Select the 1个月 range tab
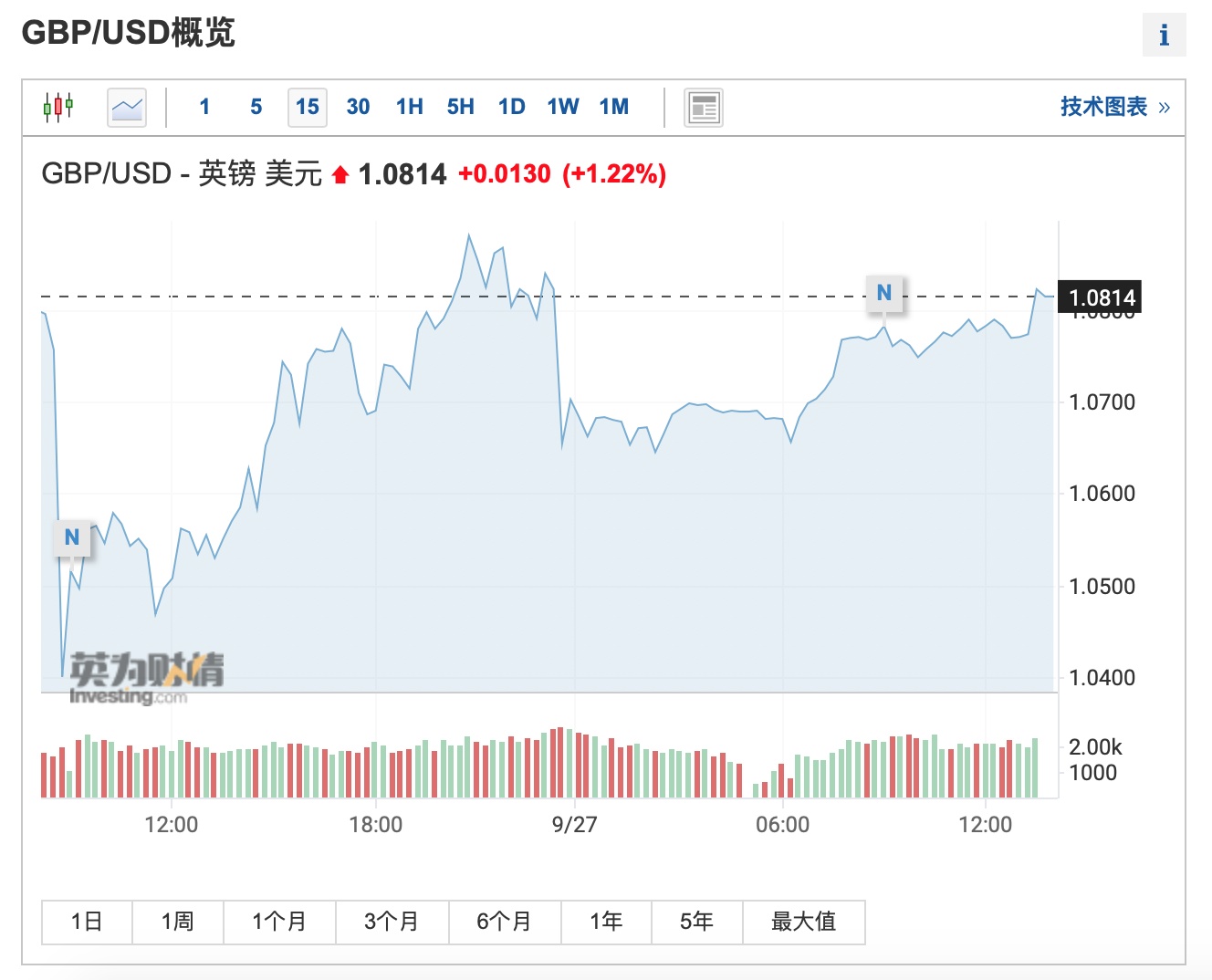The image size is (1212, 980). (x=279, y=922)
